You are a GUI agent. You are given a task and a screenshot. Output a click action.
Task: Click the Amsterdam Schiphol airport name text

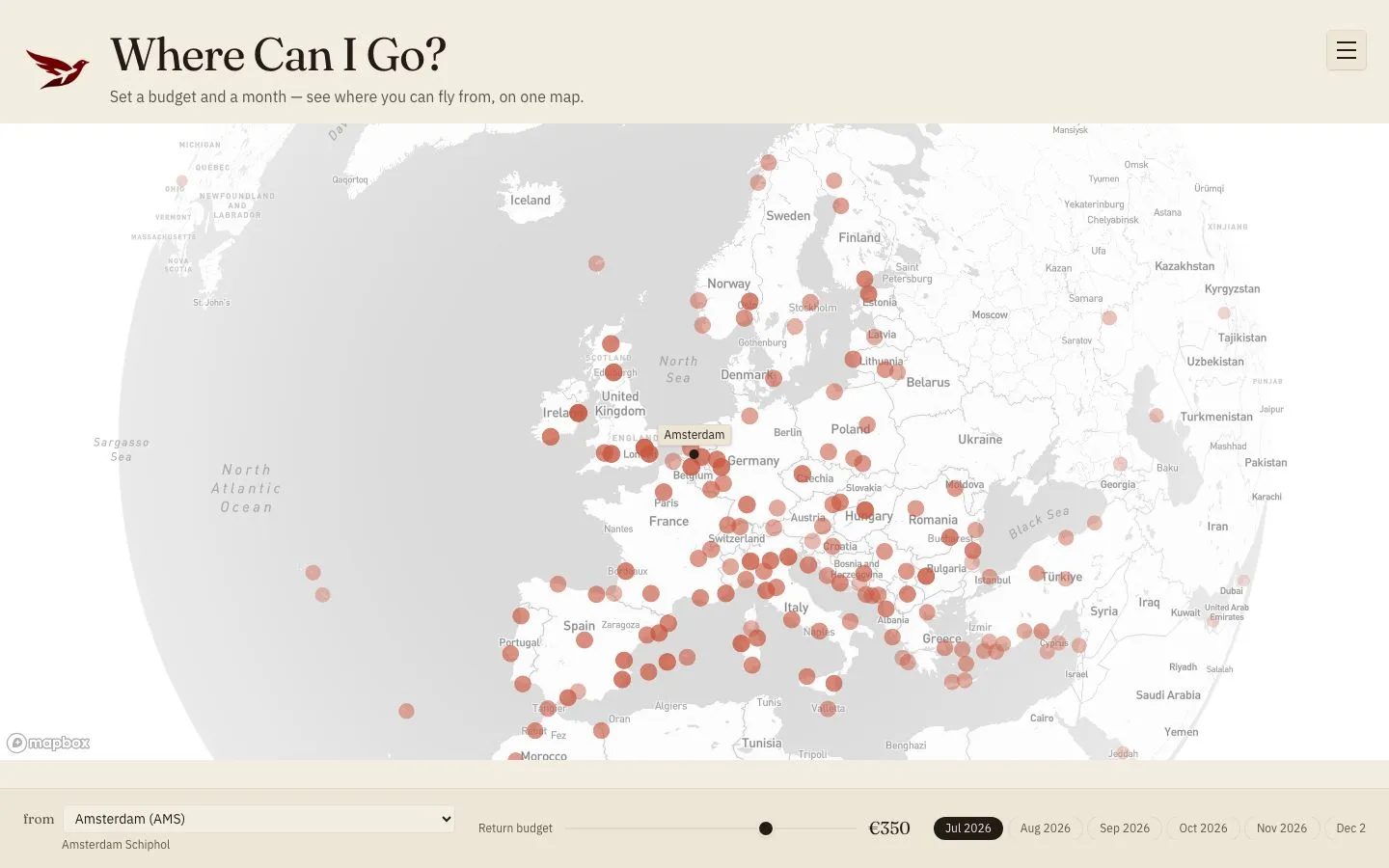116,845
